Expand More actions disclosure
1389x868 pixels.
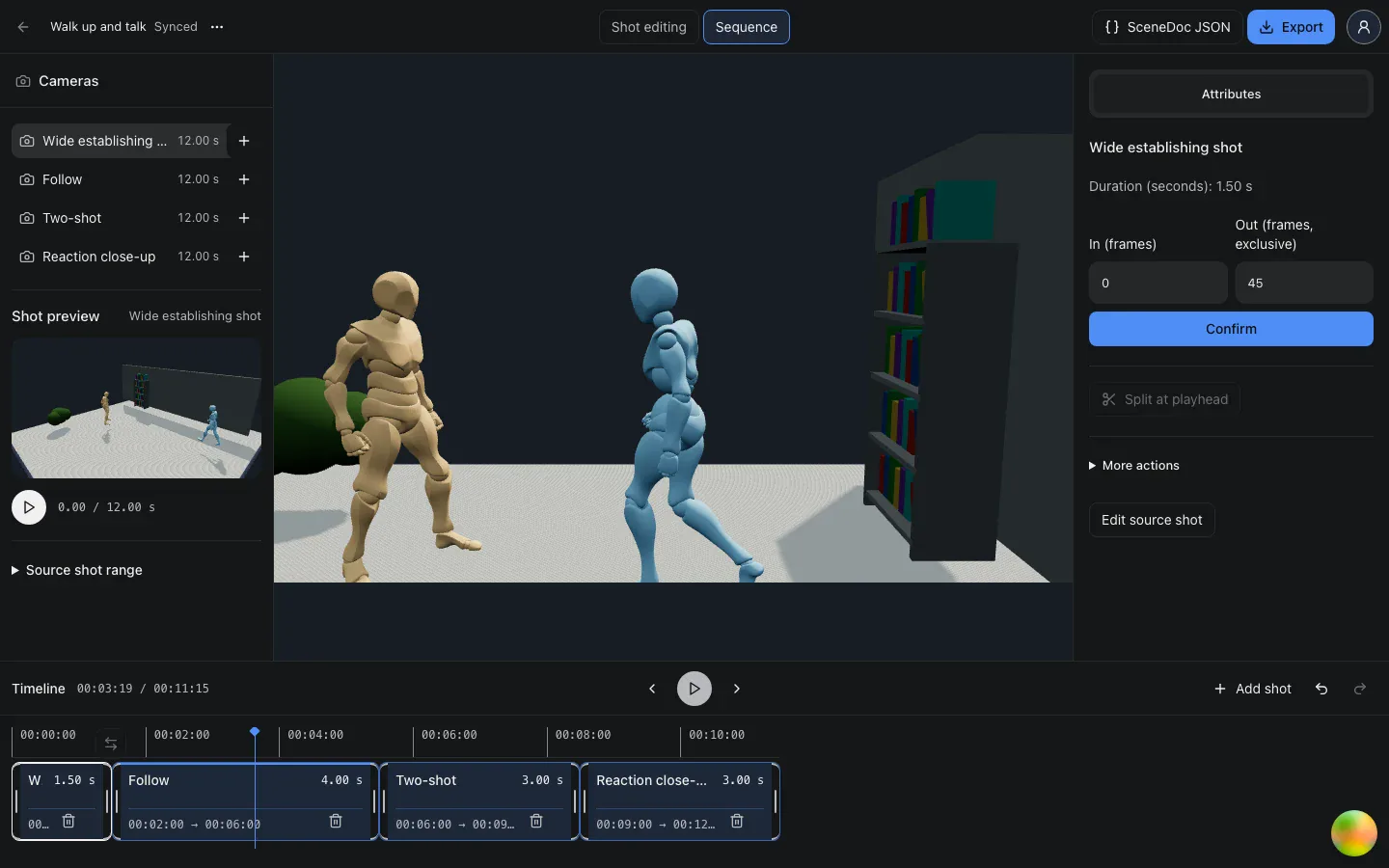(1134, 466)
